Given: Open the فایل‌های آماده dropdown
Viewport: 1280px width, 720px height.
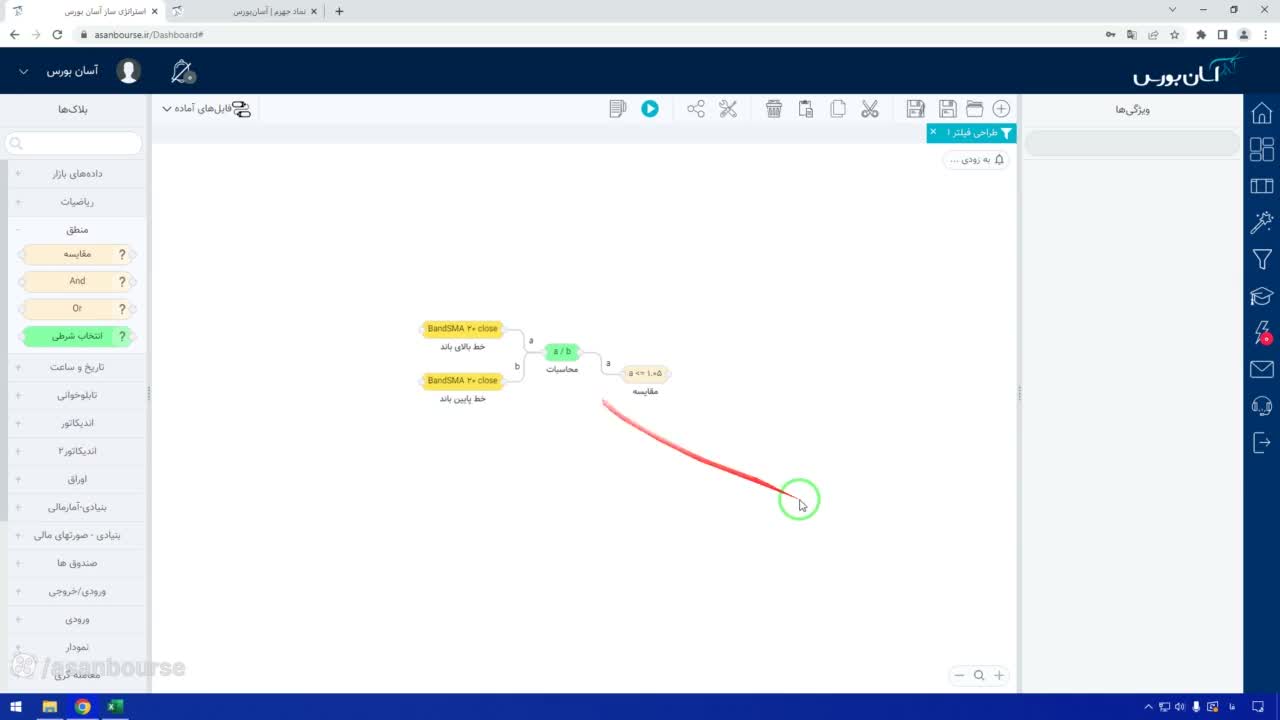Looking at the screenshot, I should [205, 109].
